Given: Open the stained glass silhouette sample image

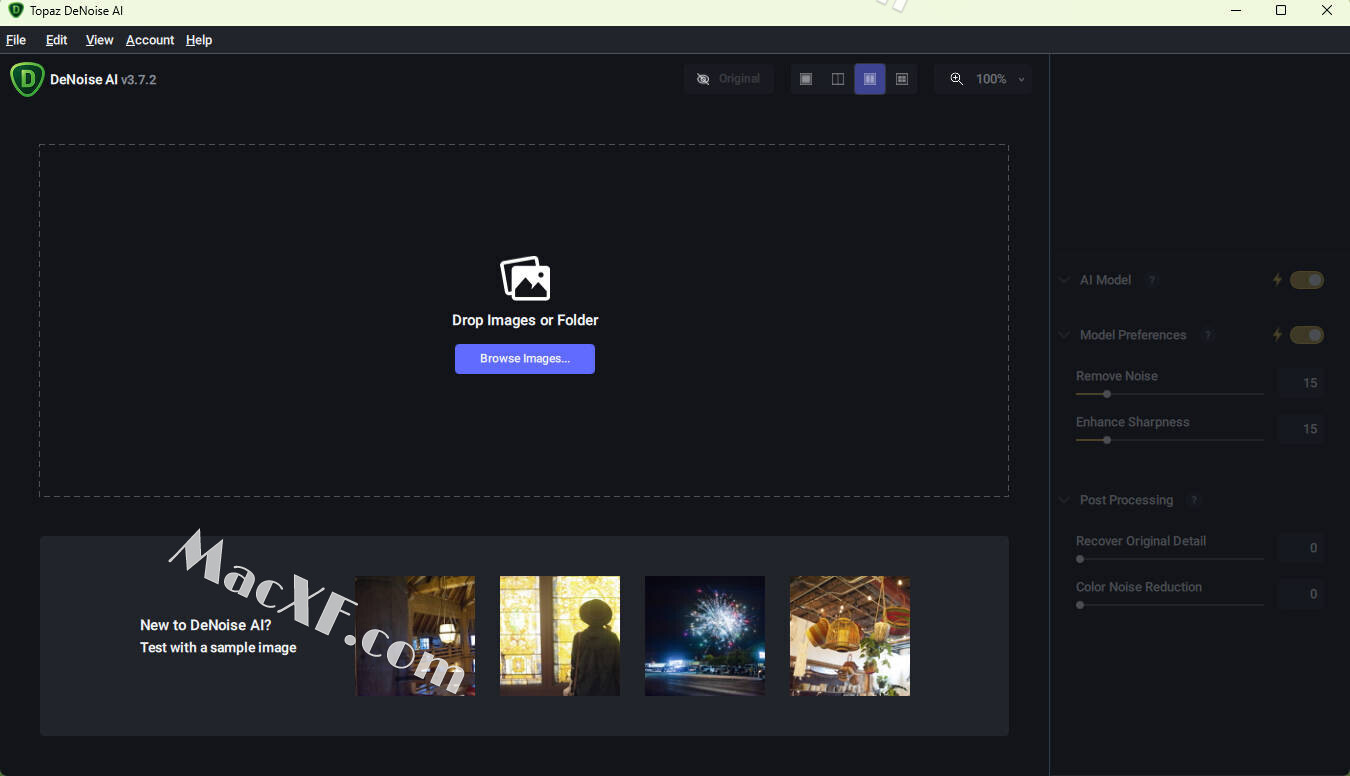Looking at the screenshot, I should (x=560, y=636).
